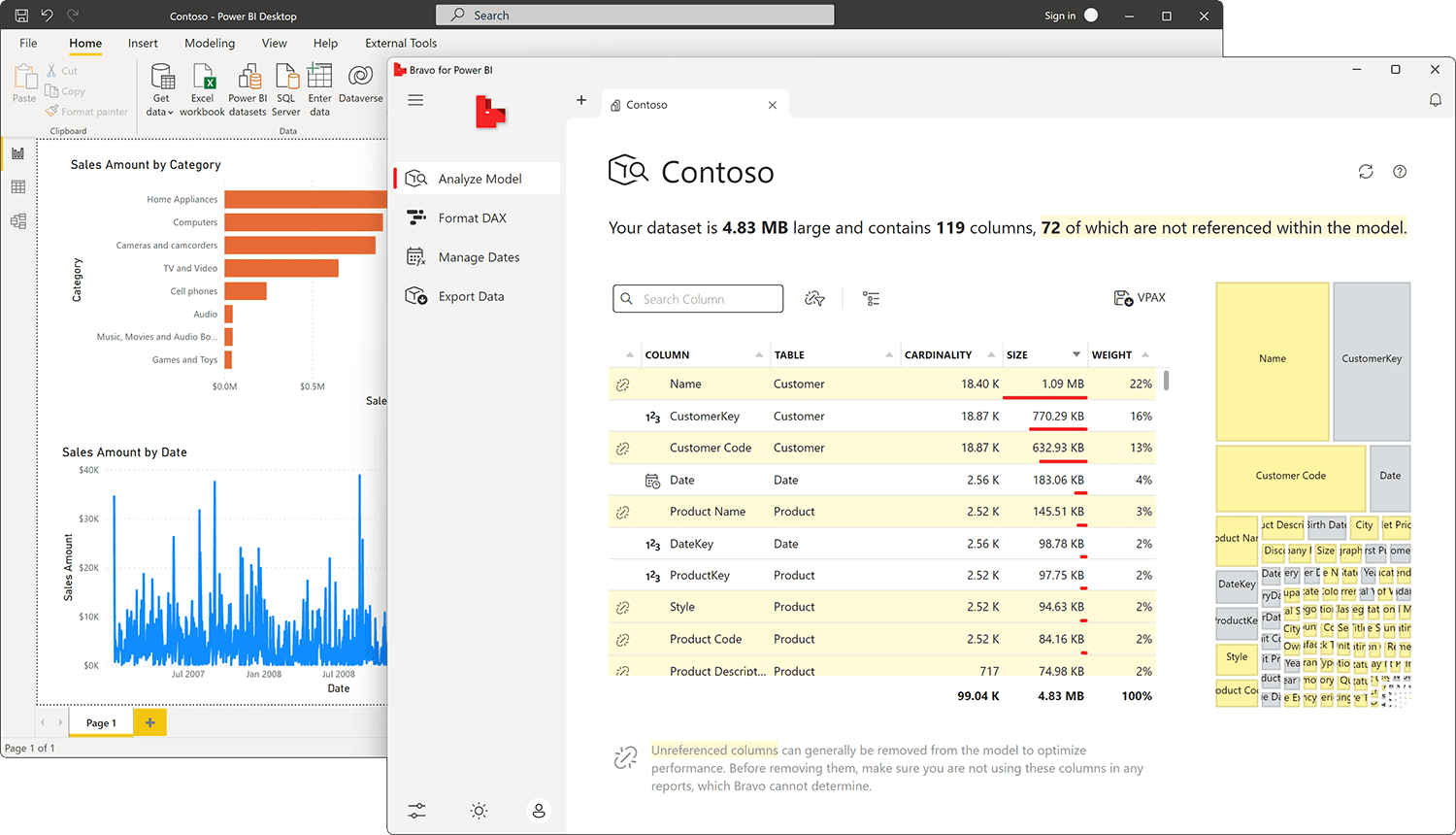
Task: Click the Name block in treemap
Action: tap(1272, 360)
